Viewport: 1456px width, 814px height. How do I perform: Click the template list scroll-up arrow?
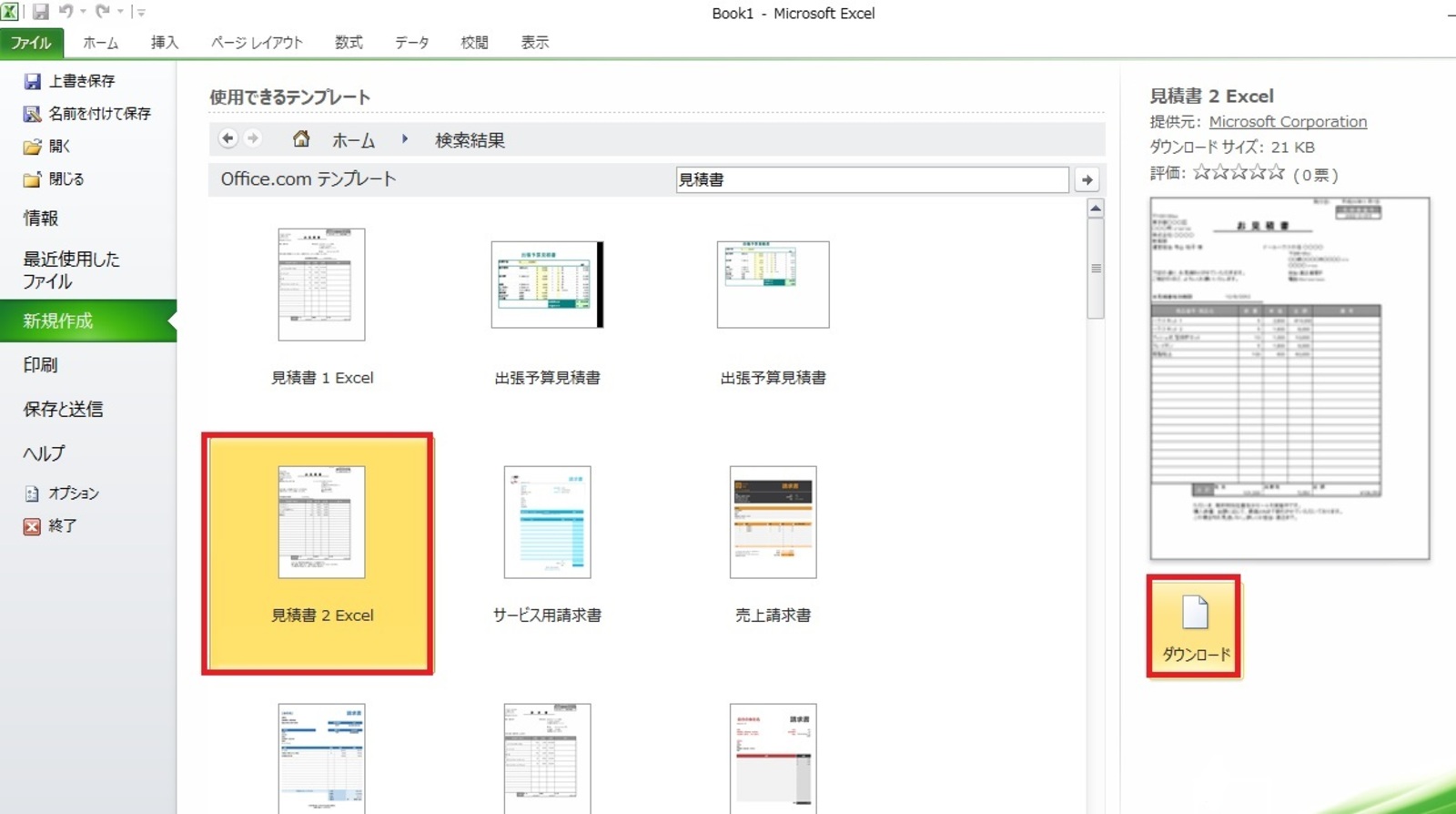tap(1096, 209)
